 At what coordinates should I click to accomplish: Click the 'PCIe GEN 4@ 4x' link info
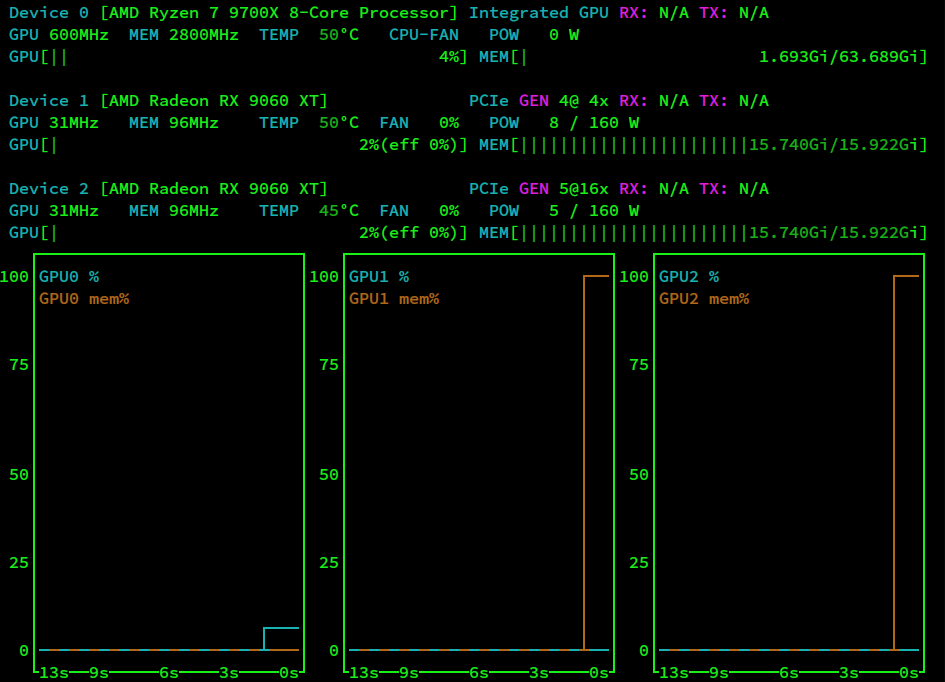[x=539, y=101]
